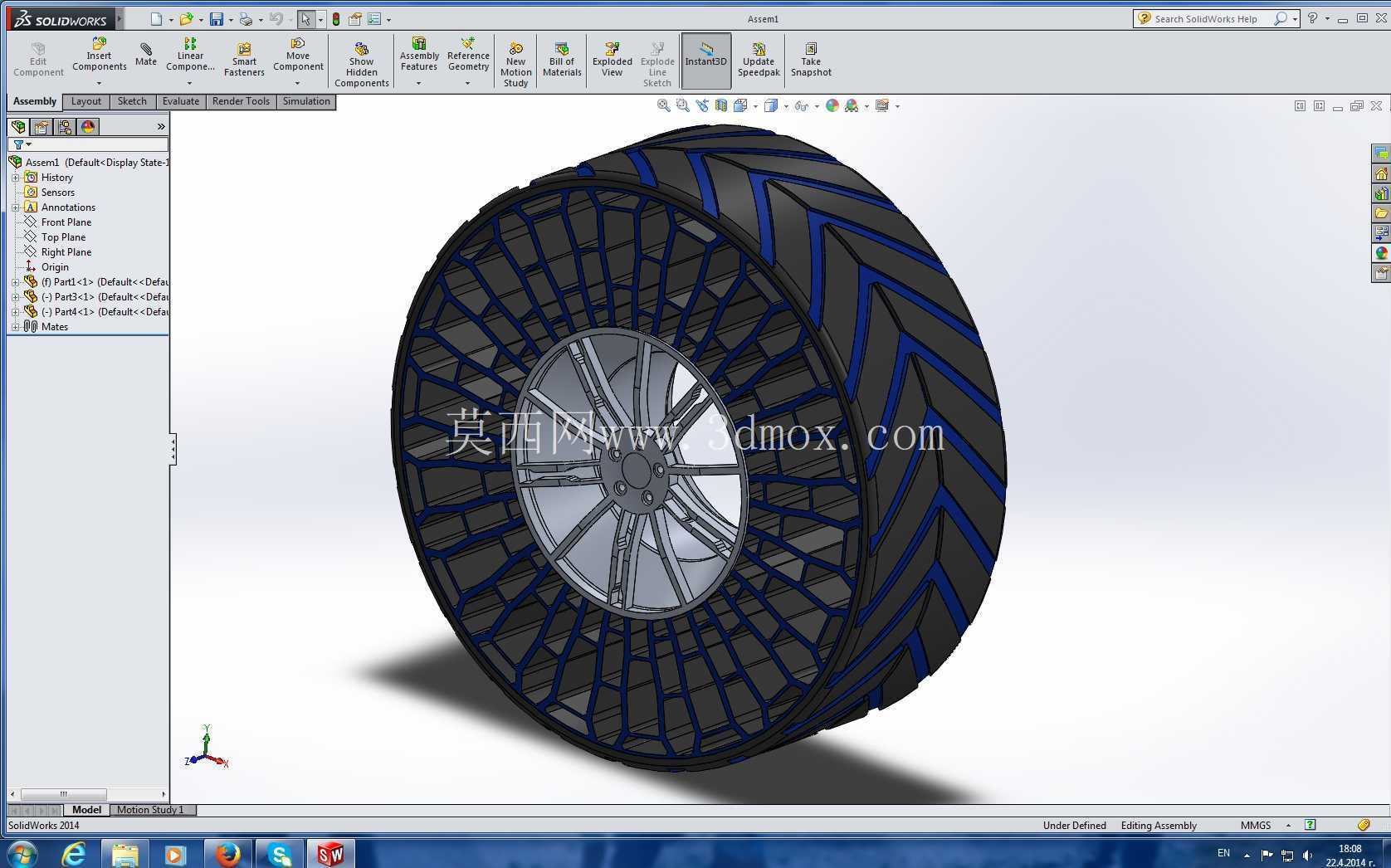Open DisplayManager panel tab

pyautogui.click(x=88, y=127)
